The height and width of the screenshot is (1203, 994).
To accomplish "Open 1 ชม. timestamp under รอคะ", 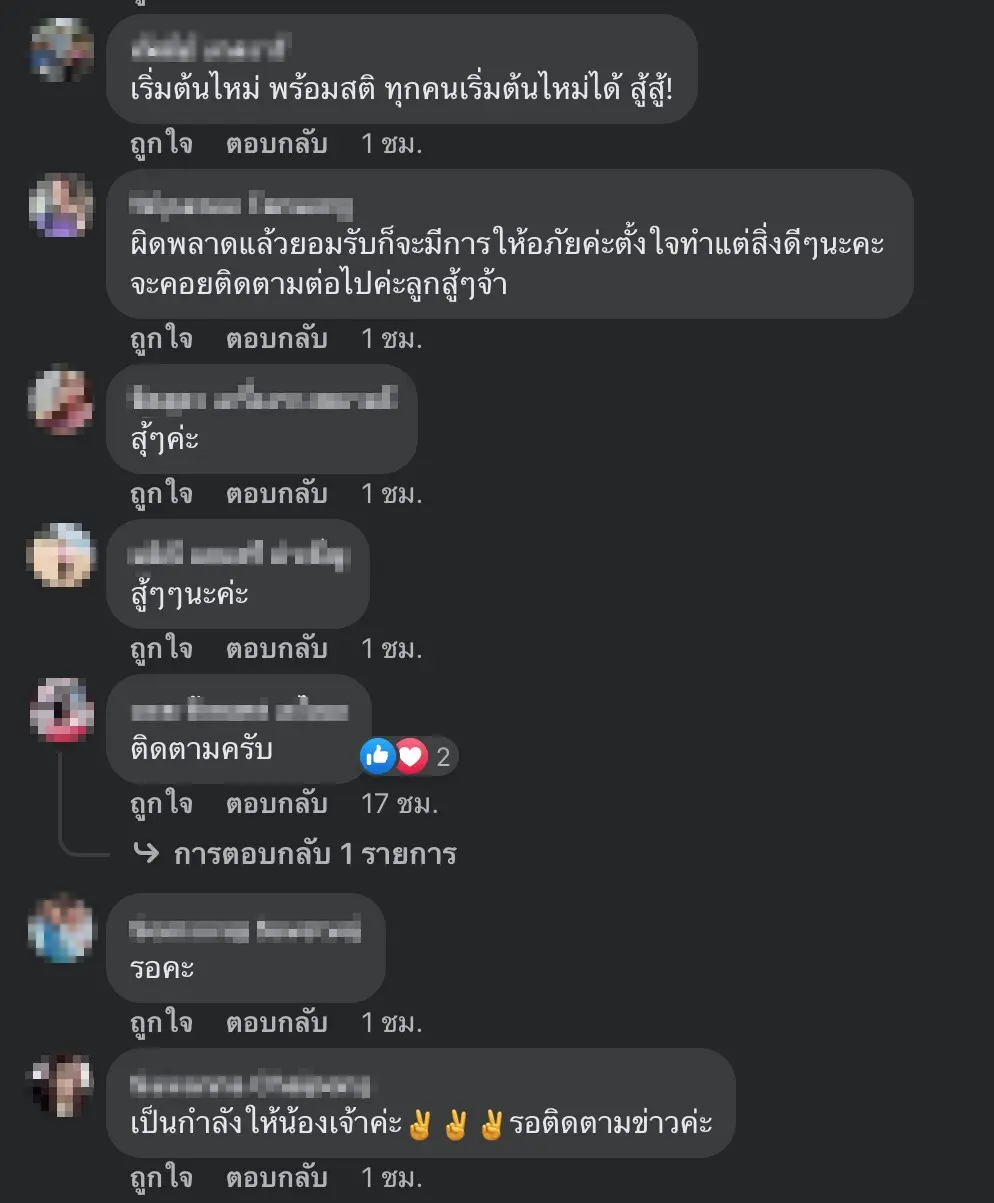I will (x=392, y=1023).
